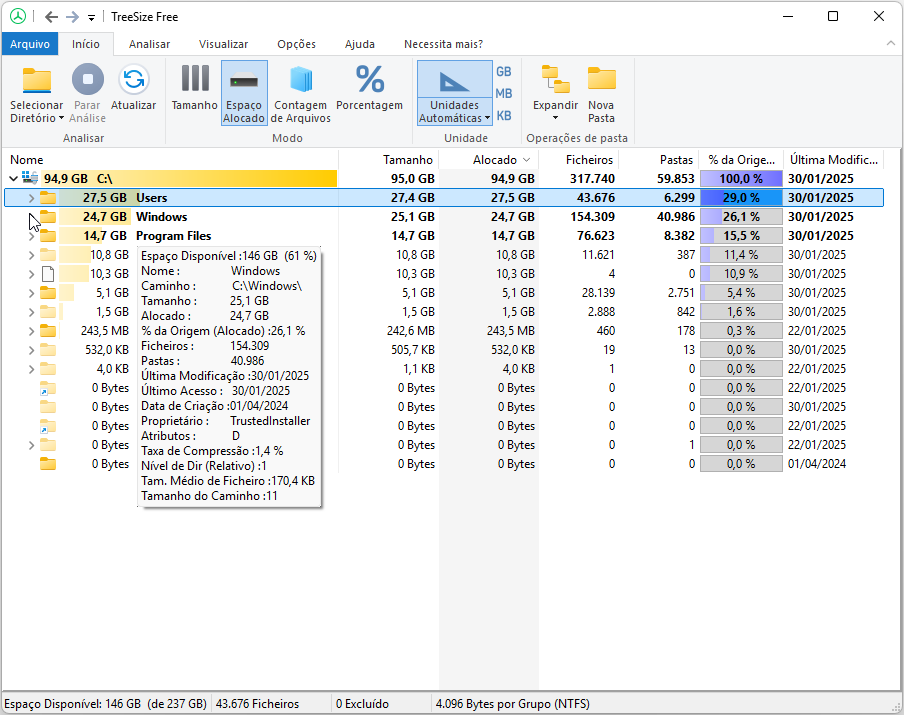
Task: Open the Necessita mais? tab
Action: [443, 44]
